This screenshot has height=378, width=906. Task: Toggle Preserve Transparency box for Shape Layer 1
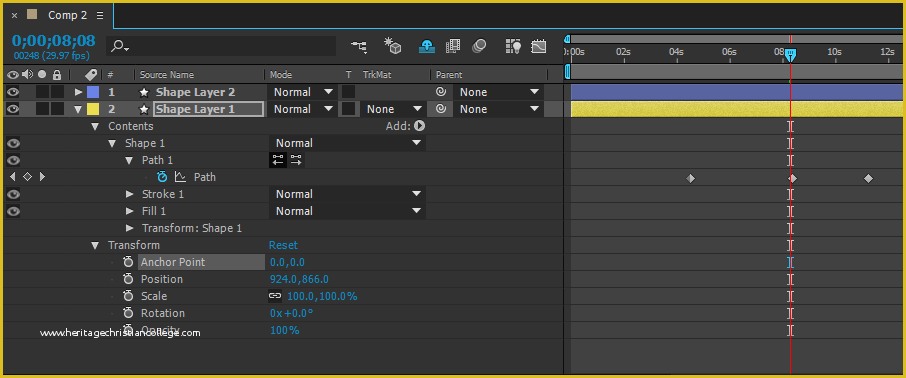pyautogui.click(x=348, y=109)
